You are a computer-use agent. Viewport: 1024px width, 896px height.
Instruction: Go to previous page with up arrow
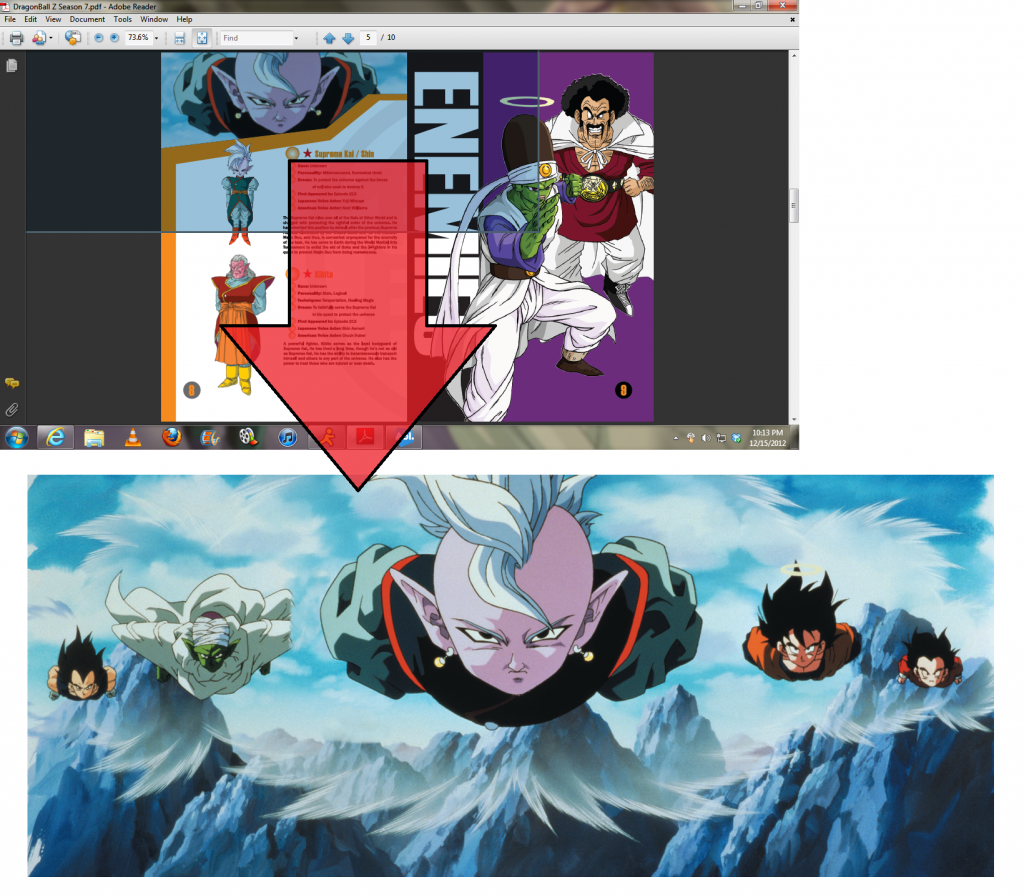click(330, 38)
